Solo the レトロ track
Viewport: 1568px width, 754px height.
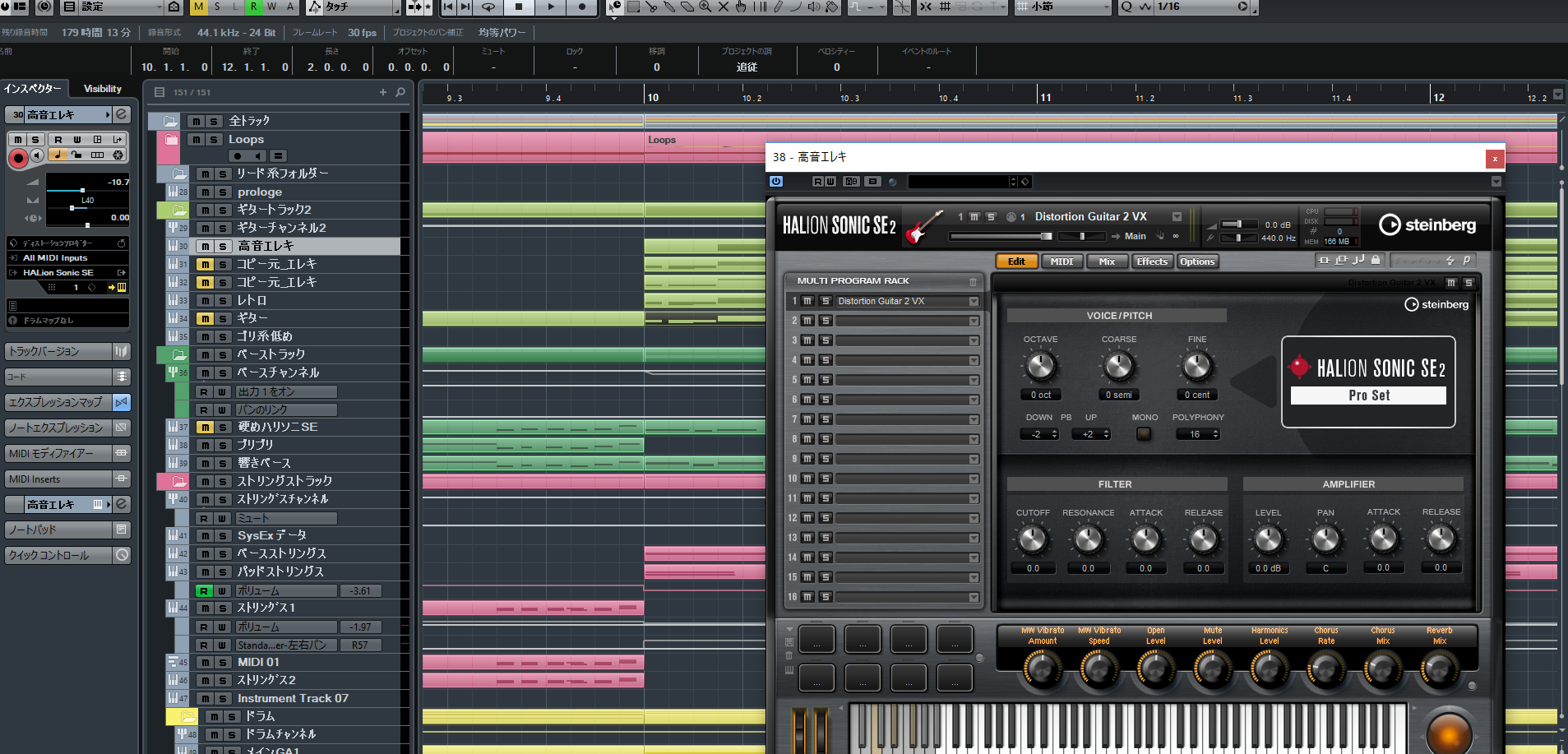(223, 300)
